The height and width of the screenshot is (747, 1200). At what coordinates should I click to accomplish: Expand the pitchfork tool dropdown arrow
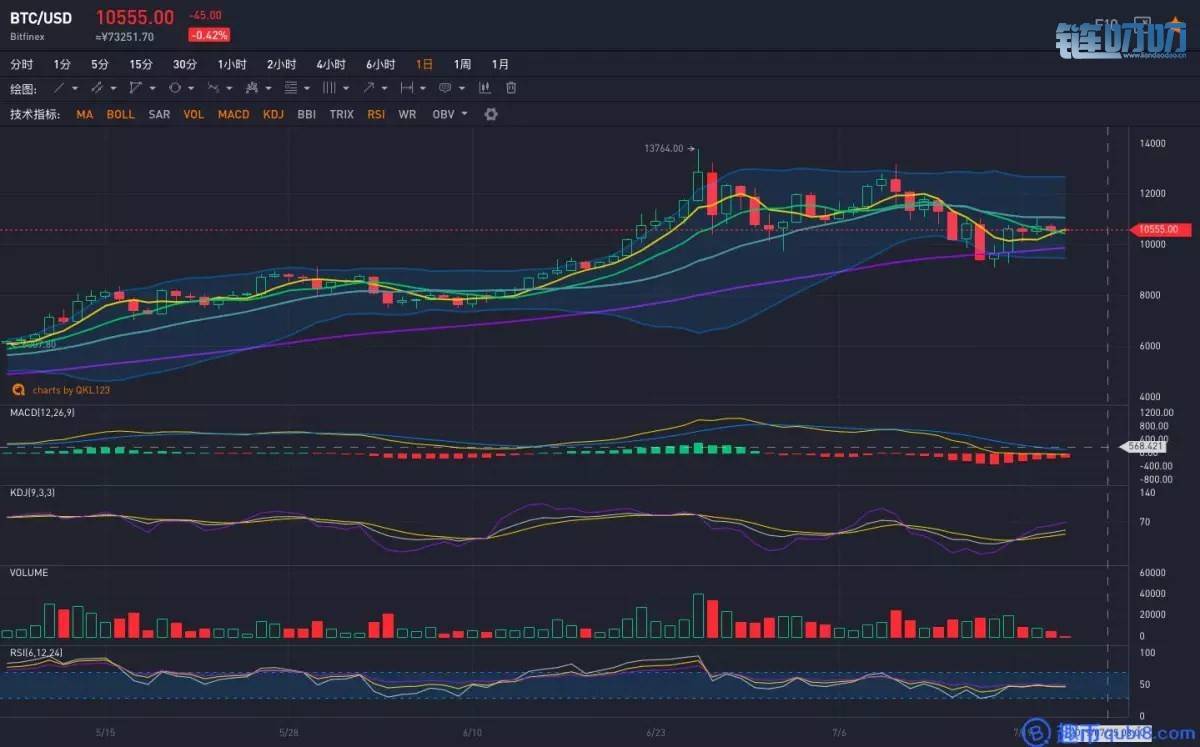click(268, 88)
